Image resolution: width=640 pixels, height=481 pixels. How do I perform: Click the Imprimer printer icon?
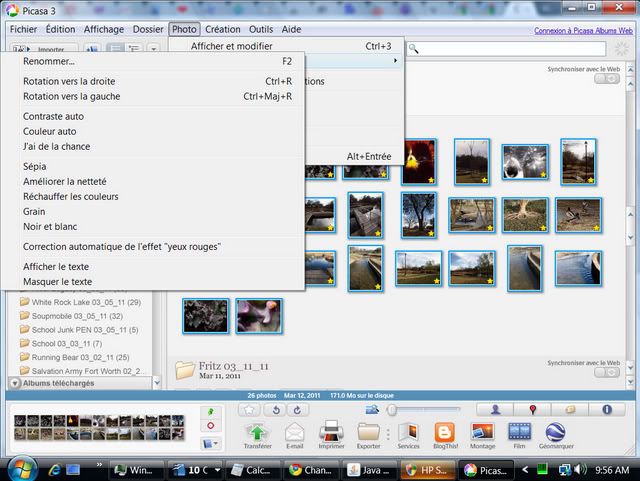tap(331, 433)
